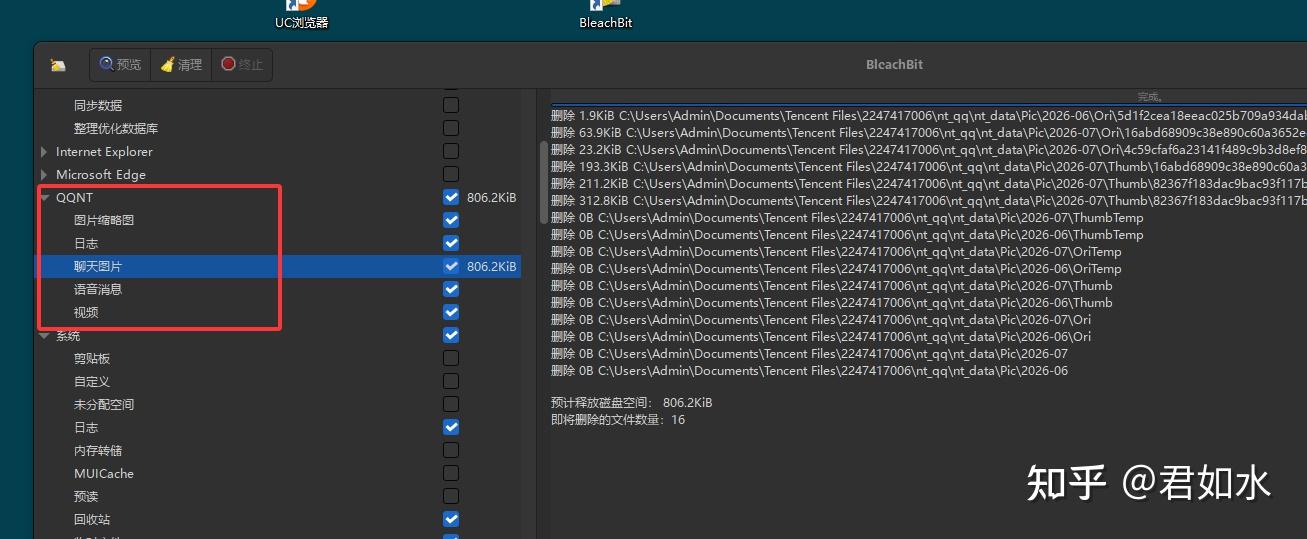The height and width of the screenshot is (539, 1307).
Task: Click the log line deleting 1.9KiB
Action: 928,115
